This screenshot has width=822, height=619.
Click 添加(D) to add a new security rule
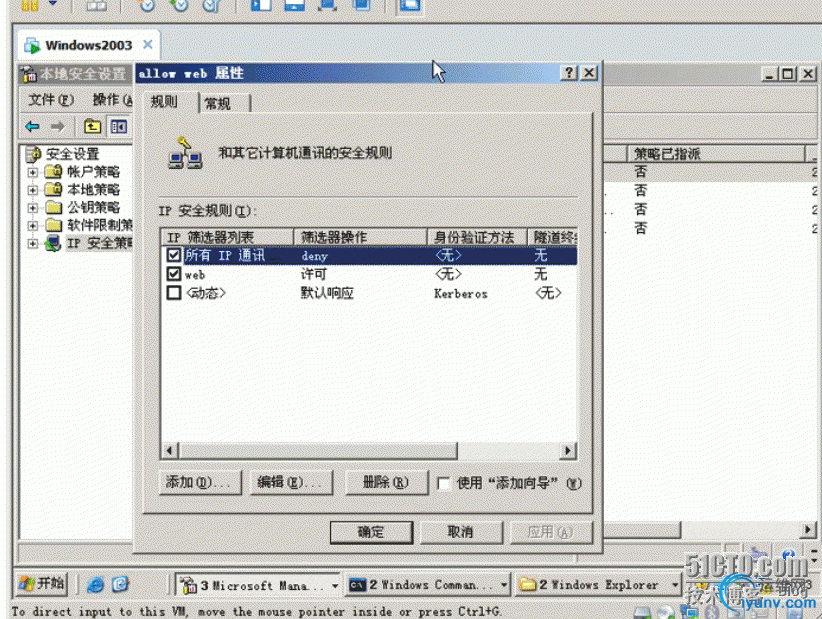pyautogui.click(x=199, y=482)
